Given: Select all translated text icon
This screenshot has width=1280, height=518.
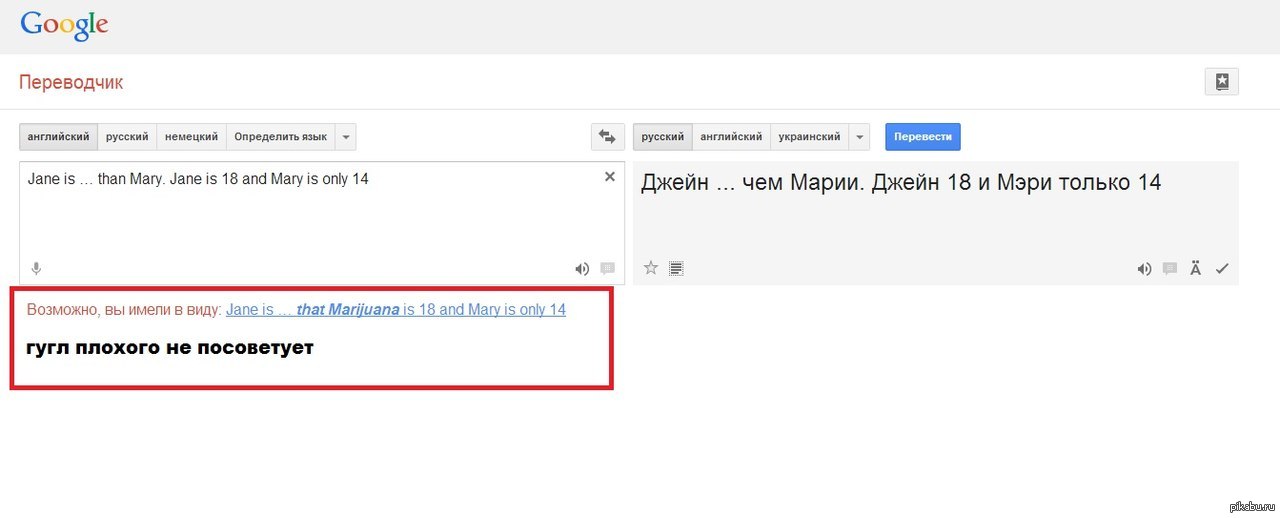Looking at the screenshot, I should [x=677, y=268].
